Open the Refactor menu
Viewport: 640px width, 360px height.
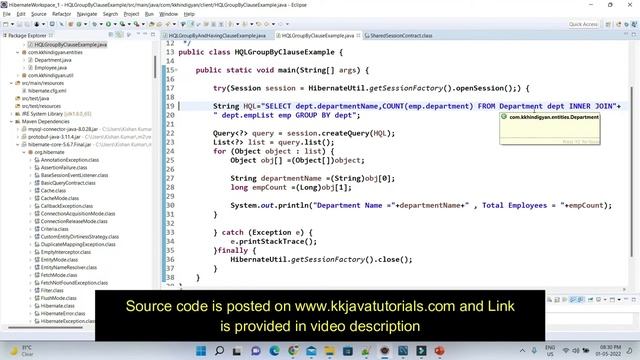[x=61, y=14]
